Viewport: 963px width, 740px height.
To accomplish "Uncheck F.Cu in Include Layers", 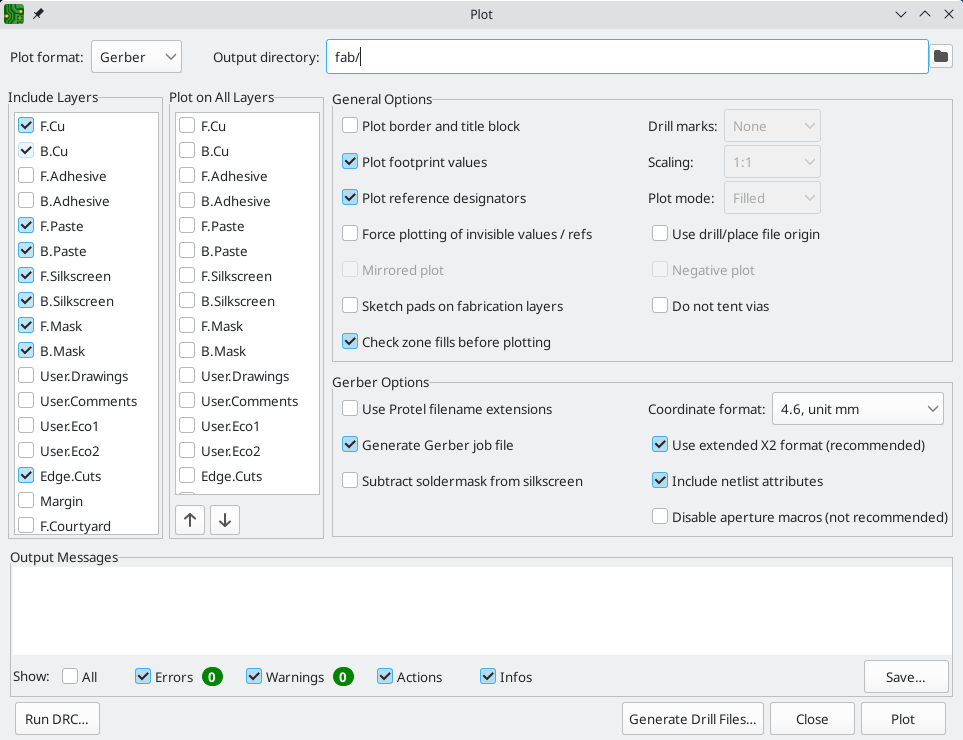I will click(26, 125).
